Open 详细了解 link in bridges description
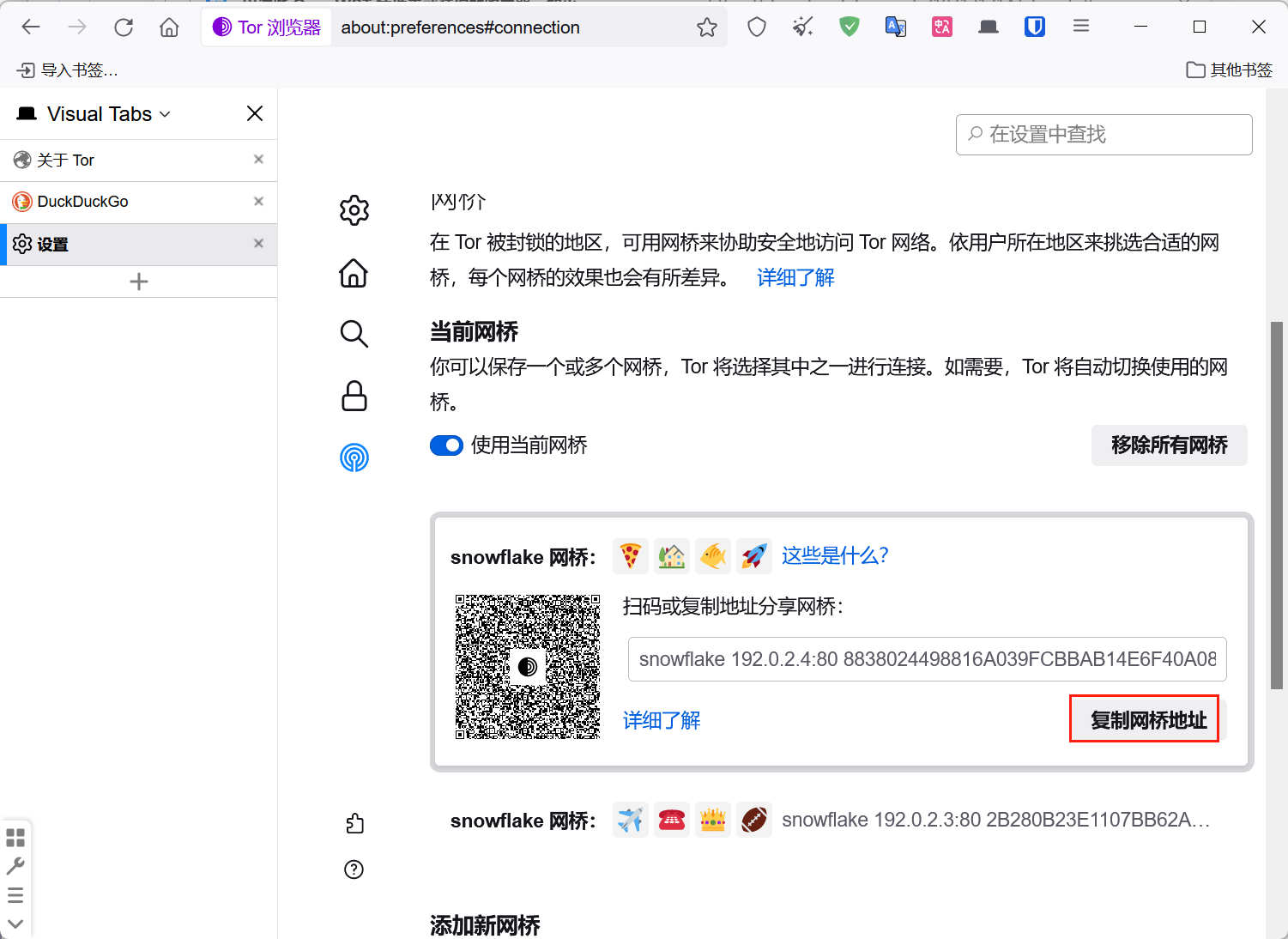 [795, 278]
